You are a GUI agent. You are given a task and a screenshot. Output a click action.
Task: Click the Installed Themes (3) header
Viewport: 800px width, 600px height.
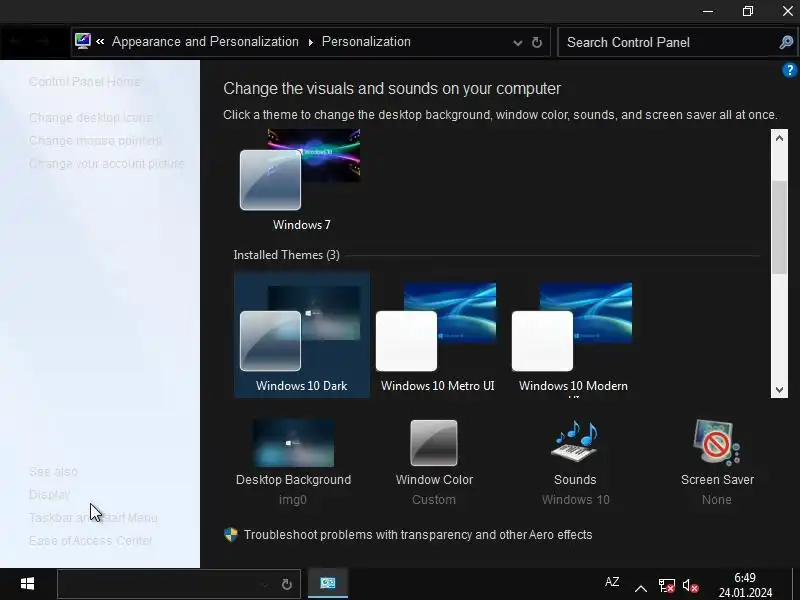point(286,255)
